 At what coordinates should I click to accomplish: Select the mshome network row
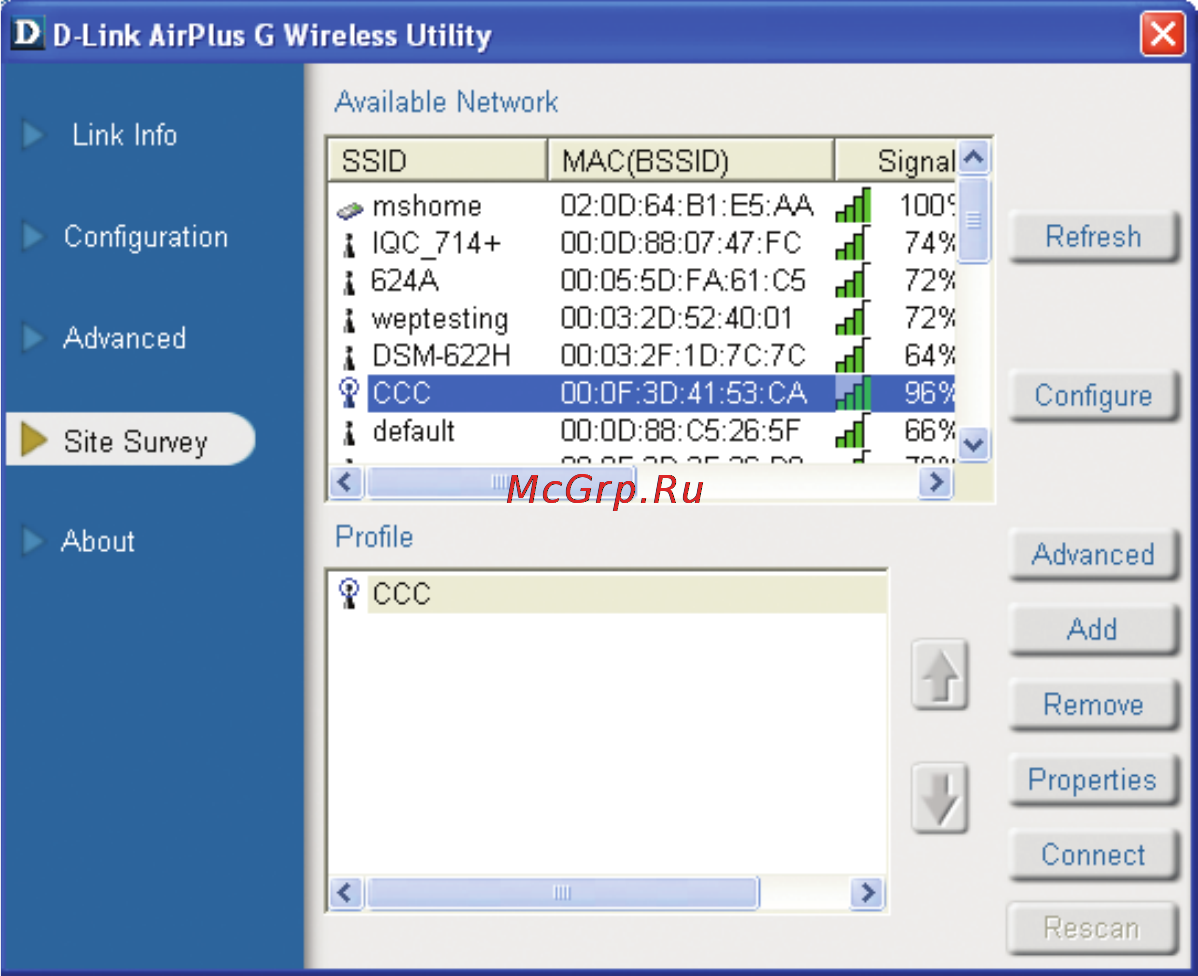(642, 206)
